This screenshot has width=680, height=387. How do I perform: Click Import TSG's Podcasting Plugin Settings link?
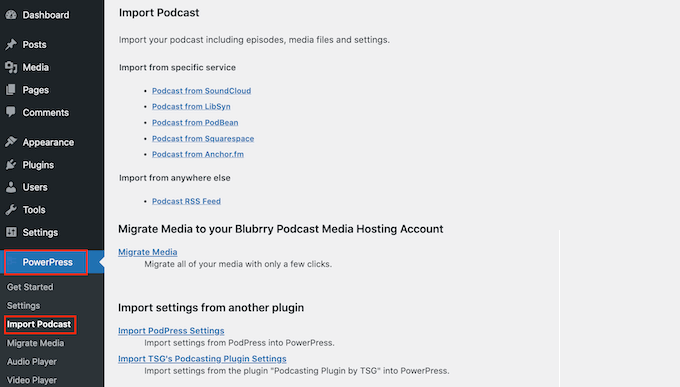[202, 359]
